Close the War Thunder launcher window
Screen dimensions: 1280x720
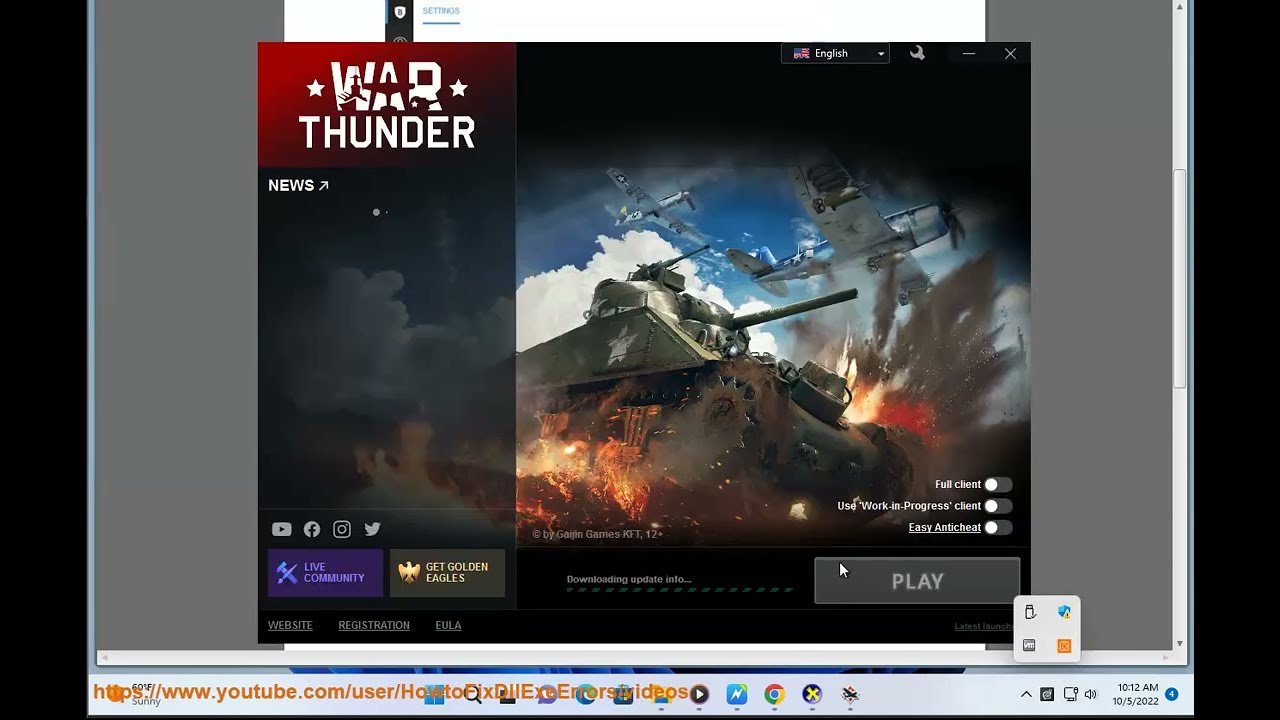click(1010, 54)
